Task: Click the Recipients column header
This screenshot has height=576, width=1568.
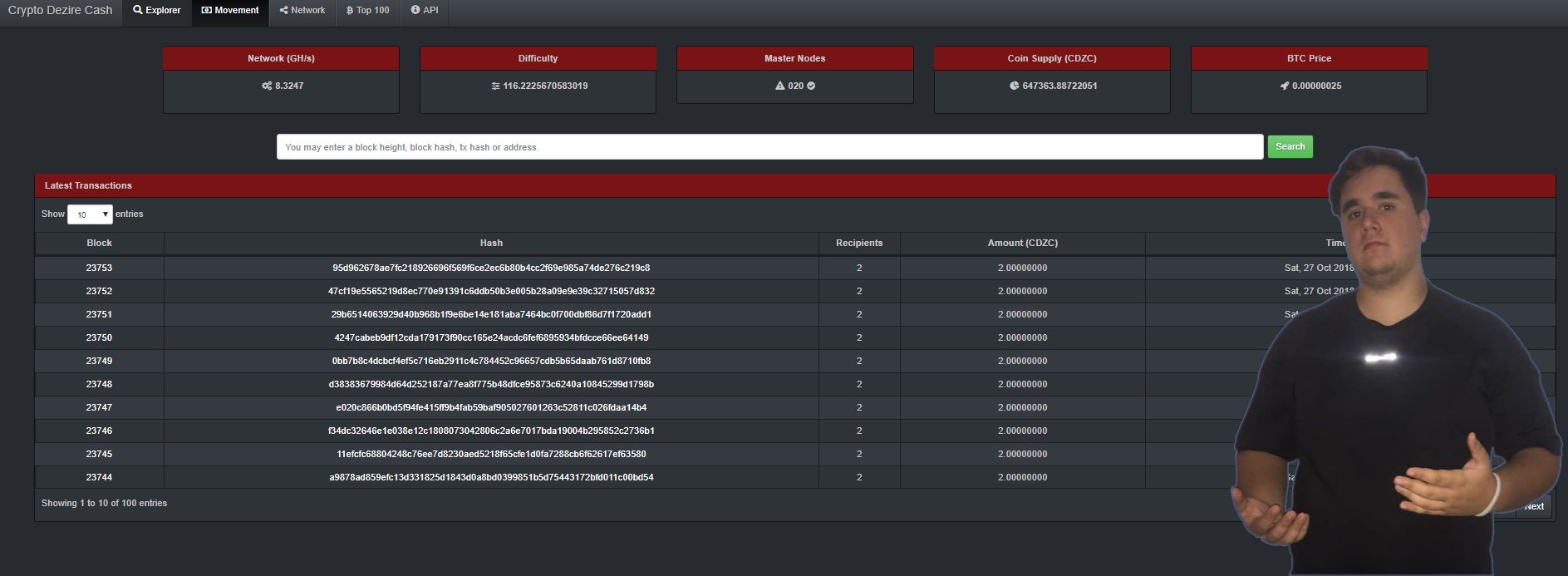Action: pyautogui.click(x=859, y=243)
